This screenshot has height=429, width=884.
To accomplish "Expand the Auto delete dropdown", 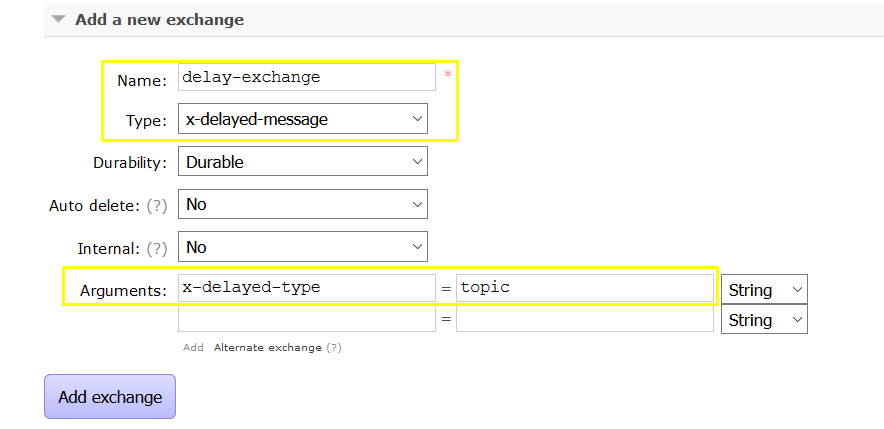I will pyautogui.click(x=302, y=204).
